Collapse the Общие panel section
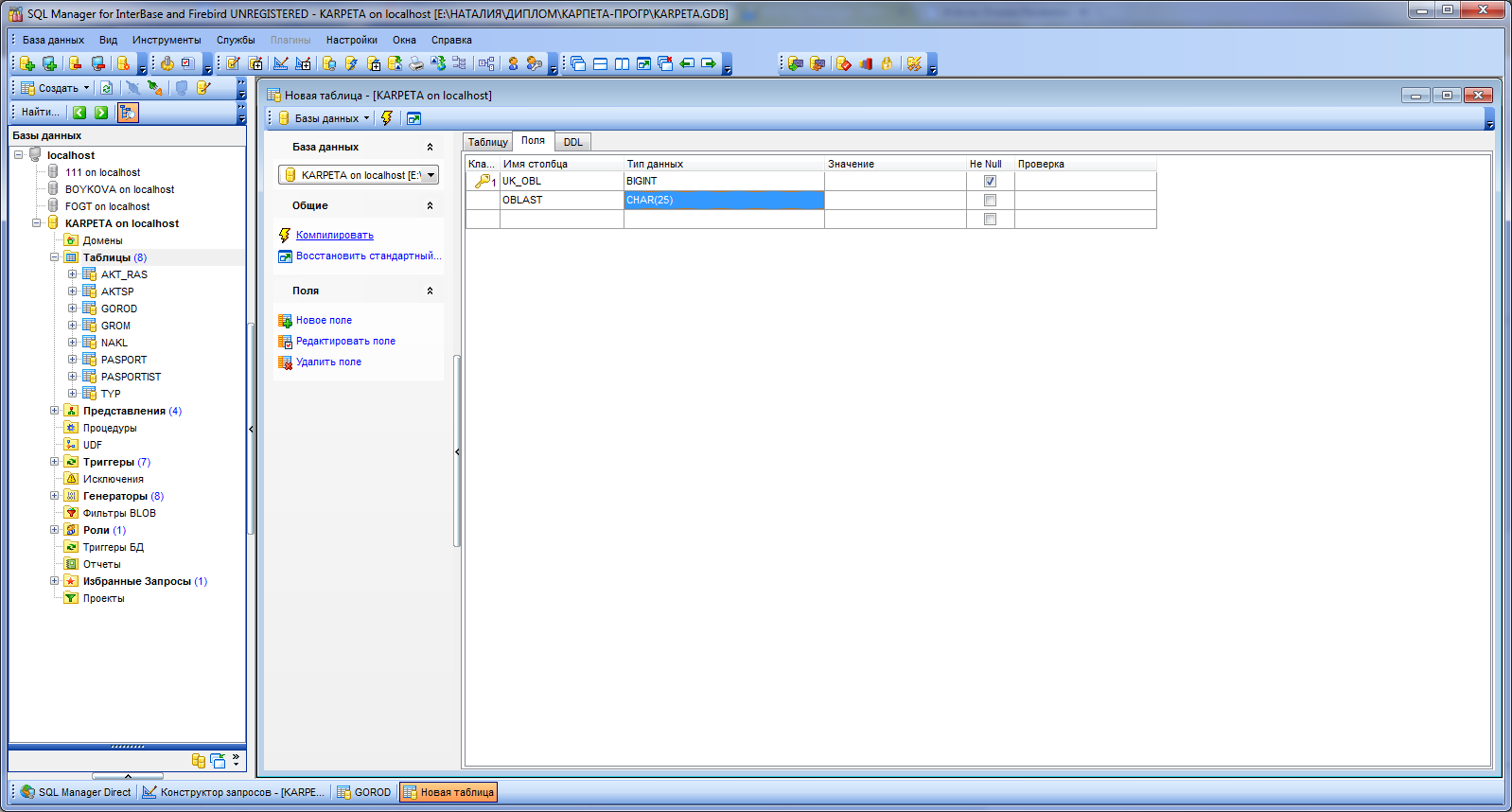This screenshot has width=1512, height=812. [430, 205]
